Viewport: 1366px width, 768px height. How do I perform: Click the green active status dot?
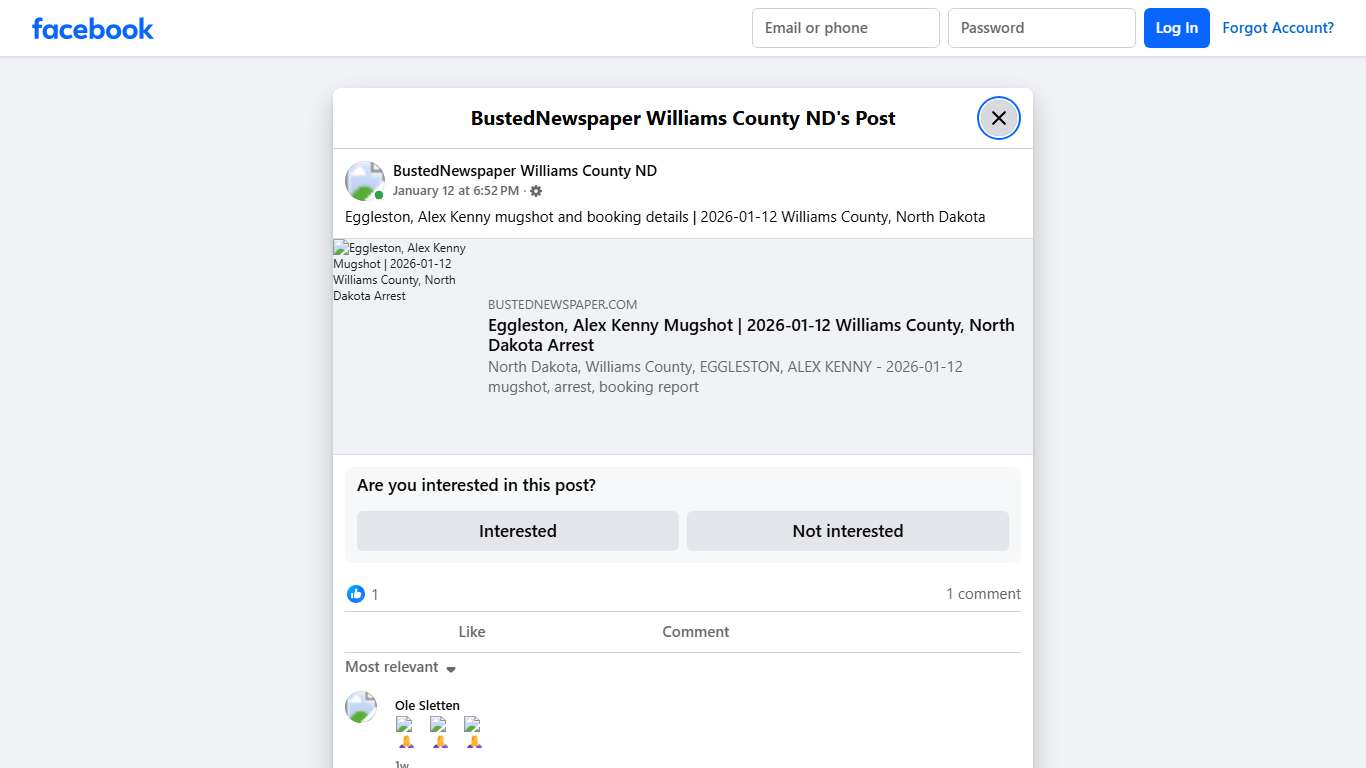click(x=378, y=194)
